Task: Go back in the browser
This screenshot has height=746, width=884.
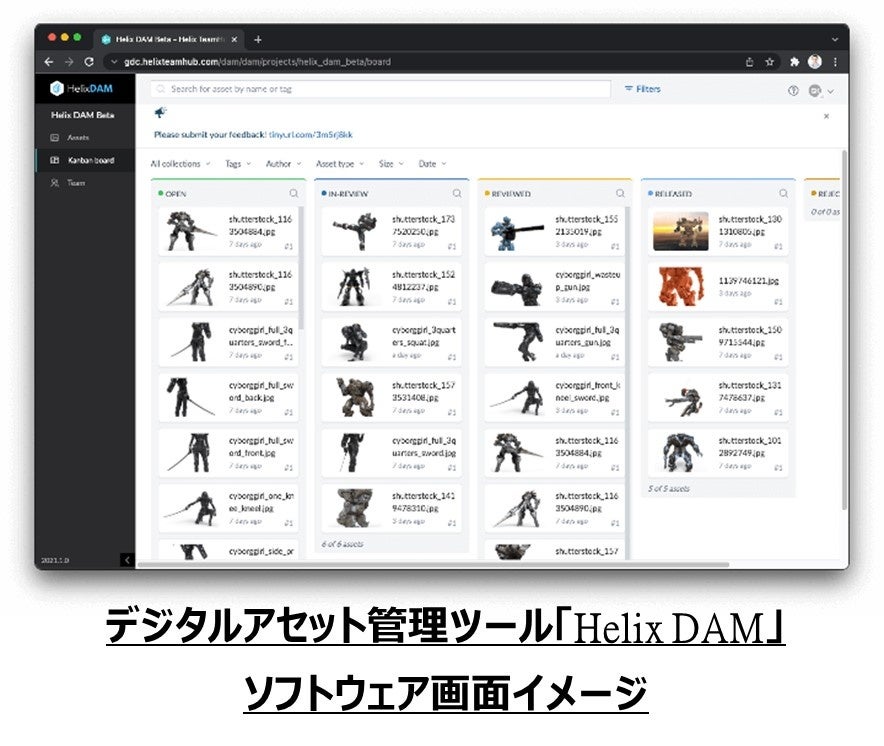Action: (x=49, y=61)
